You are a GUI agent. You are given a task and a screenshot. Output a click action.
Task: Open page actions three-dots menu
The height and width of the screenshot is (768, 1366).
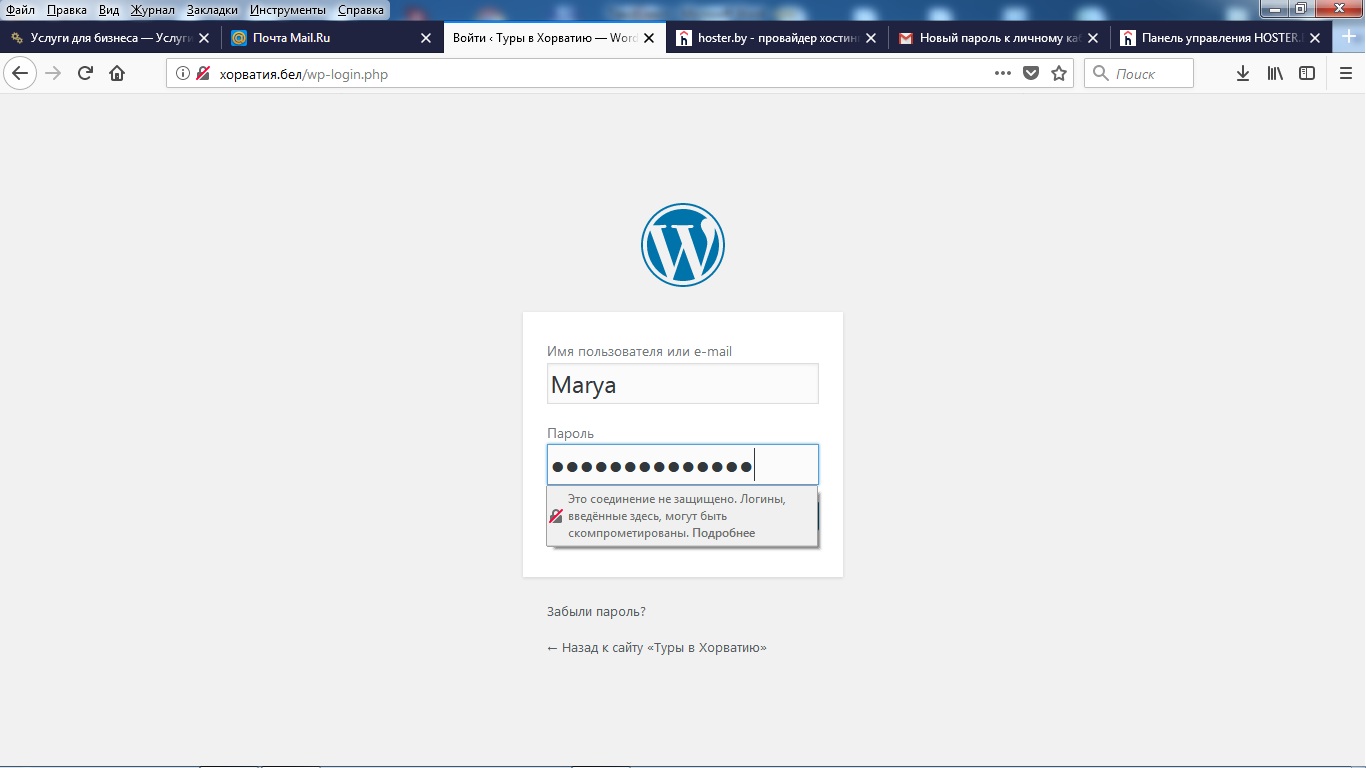[x=1003, y=73]
